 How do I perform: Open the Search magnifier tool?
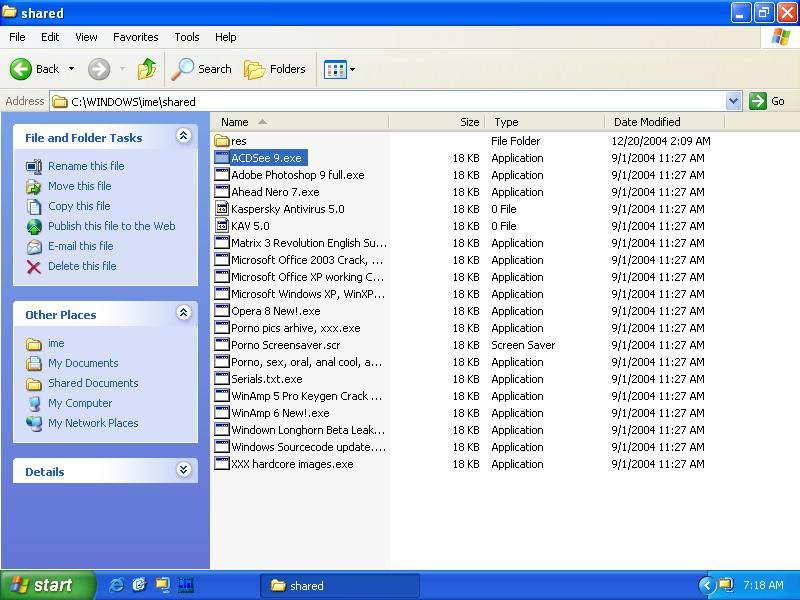pos(202,69)
